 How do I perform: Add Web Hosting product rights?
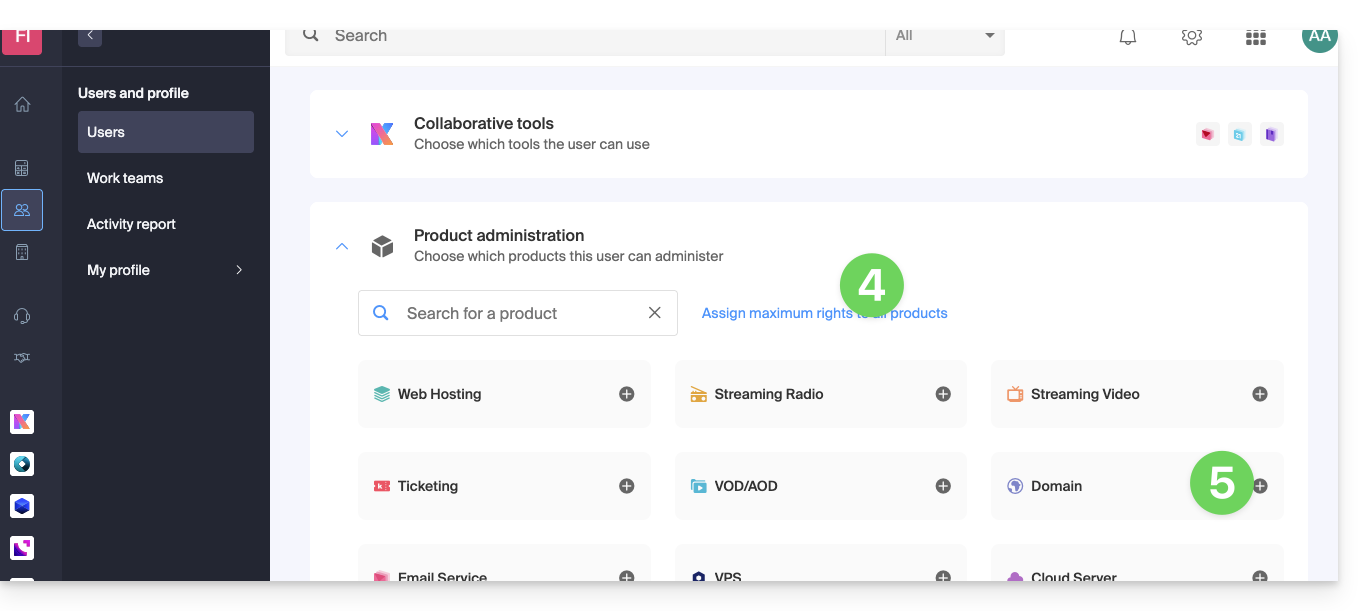pos(626,394)
